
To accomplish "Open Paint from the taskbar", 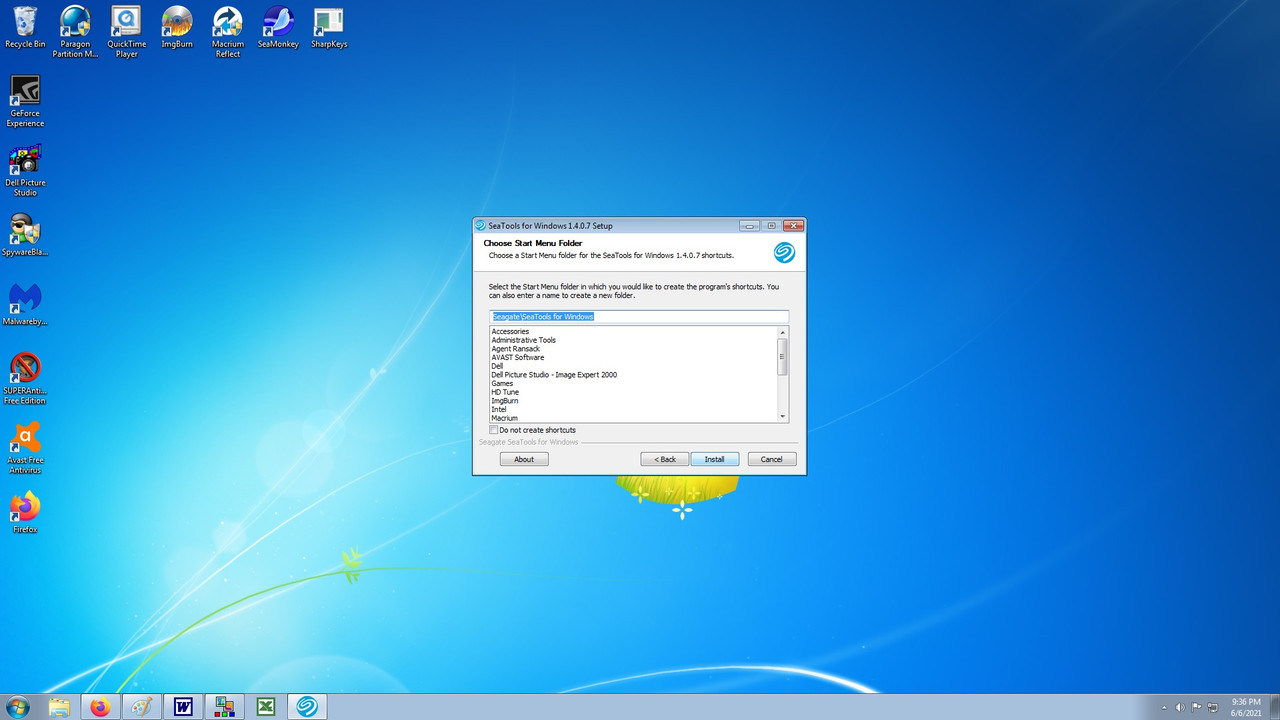I will tap(142, 707).
